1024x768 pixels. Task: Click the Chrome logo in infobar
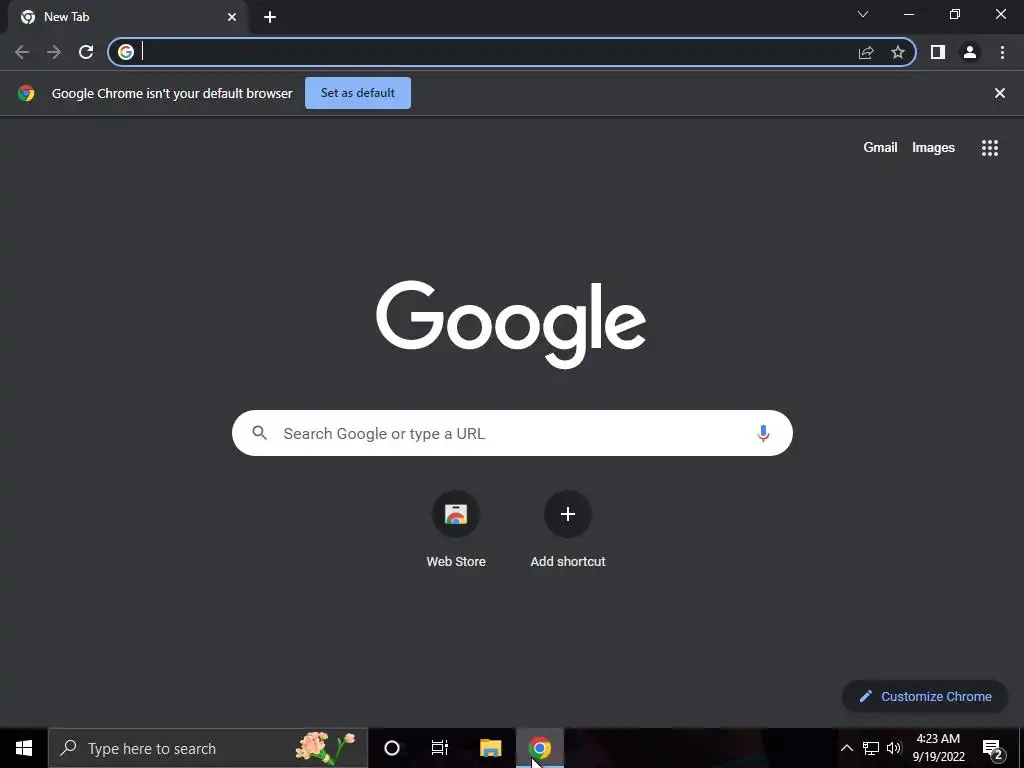(26, 93)
